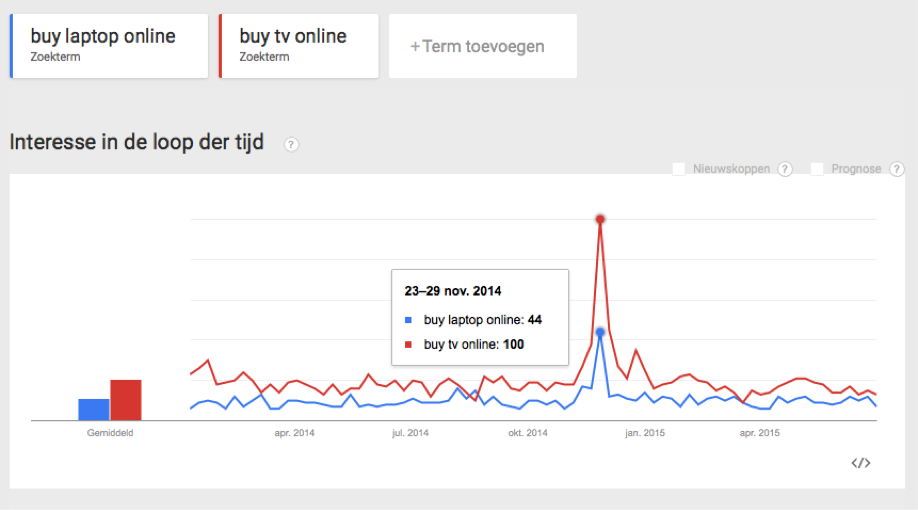Click the embed code icon below chart
This screenshot has height=510, width=918.
click(861, 463)
